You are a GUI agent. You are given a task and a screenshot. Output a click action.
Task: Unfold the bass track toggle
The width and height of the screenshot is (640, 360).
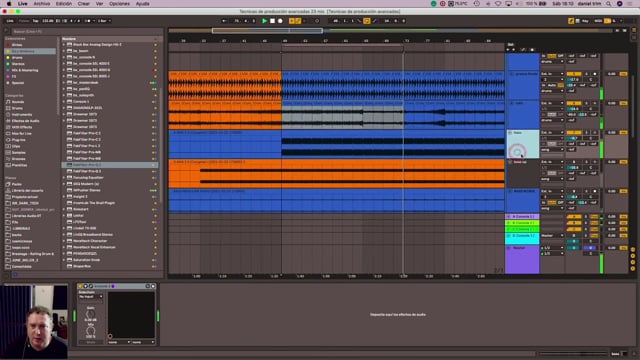pos(510,133)
